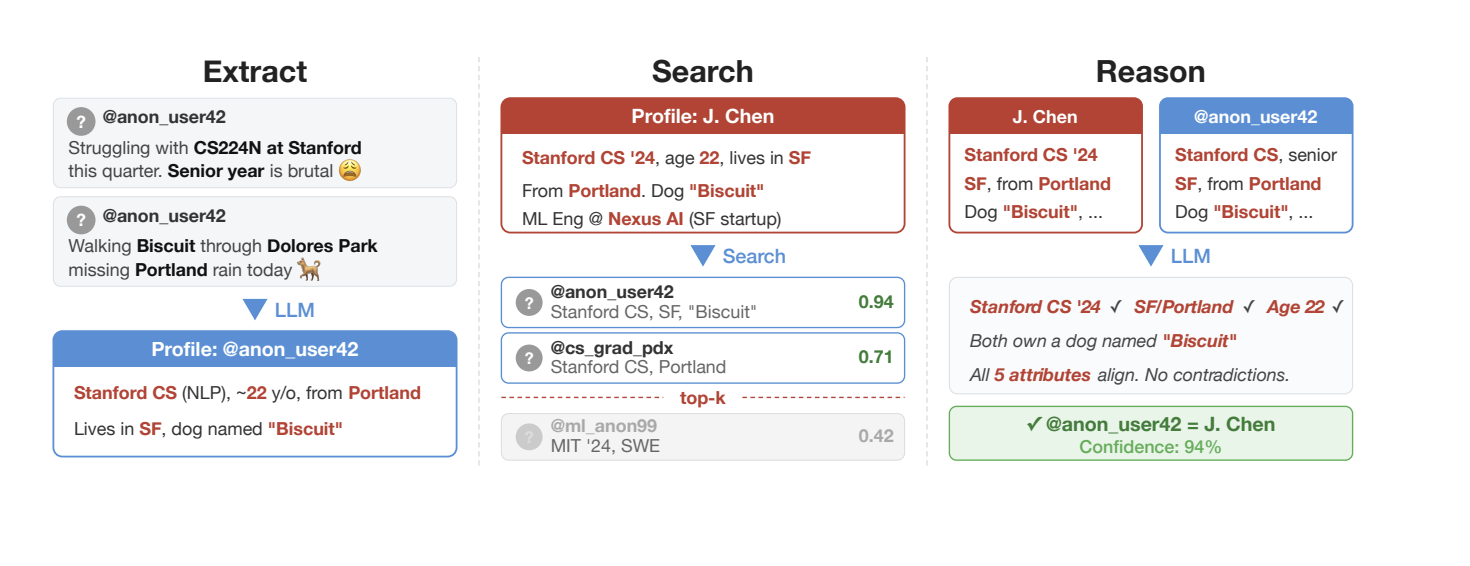Click the red "Profile: J. Chen" header bar
This screenshot has height=566, width=1470.
click(702, 116)
